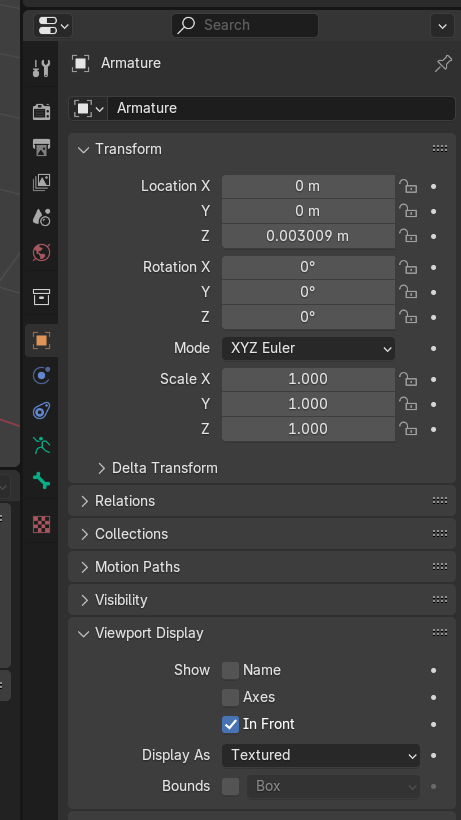Image resolution: width=461 pixels, height=820 pixels.
Task: Open the Display As Textured dropdown
Action: 321,755
